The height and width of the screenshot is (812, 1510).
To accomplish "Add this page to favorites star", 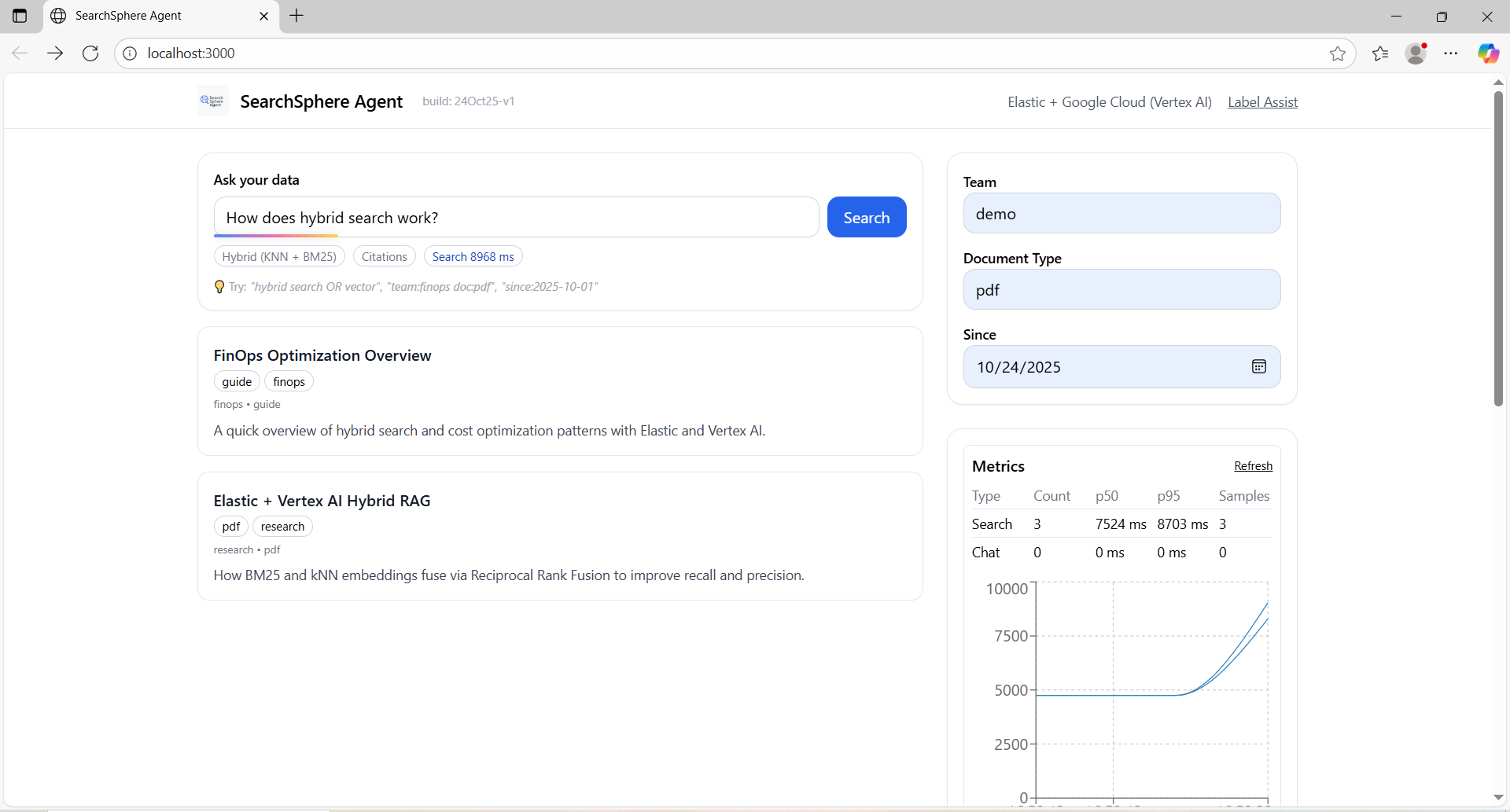I will 1337,53.
